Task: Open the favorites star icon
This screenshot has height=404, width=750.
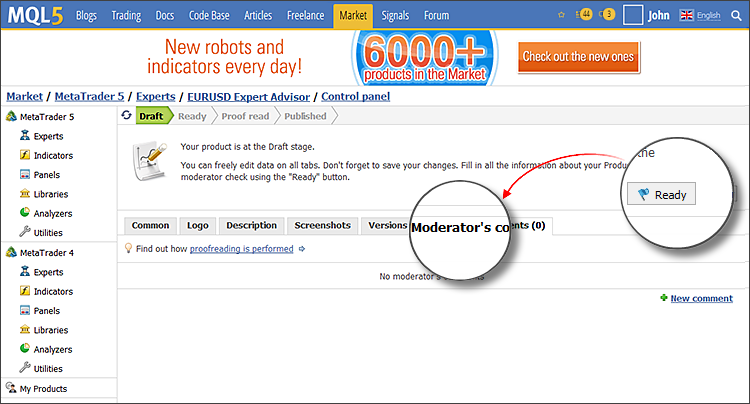Action: pos(562,15)
